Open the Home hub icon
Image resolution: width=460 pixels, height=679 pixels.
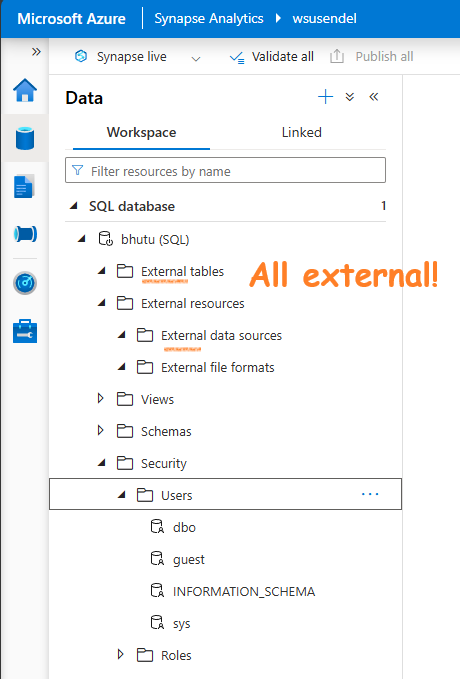click(x=25, y=90)
